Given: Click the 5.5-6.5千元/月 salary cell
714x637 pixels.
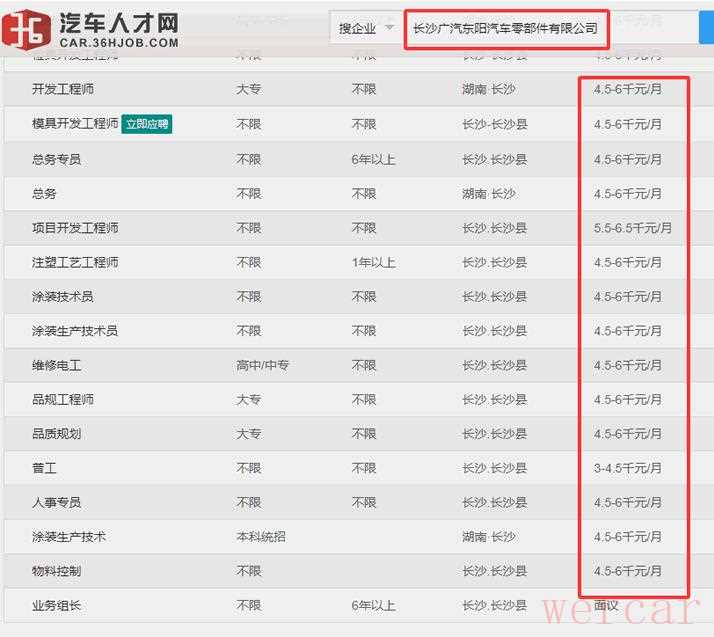Looking at the screenshot, I should tap(632, 228).
